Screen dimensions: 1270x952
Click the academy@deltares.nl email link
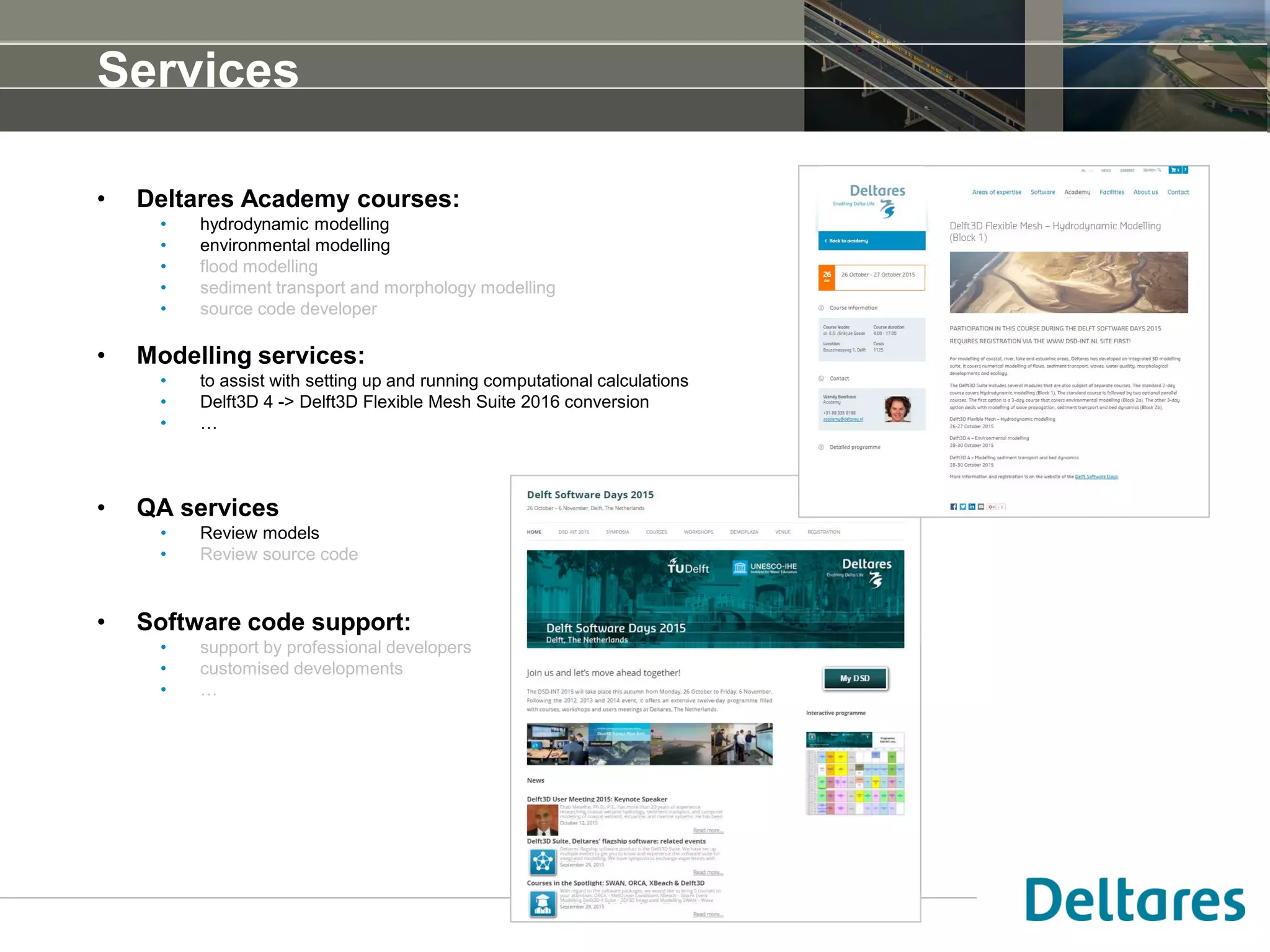(843, 420)
